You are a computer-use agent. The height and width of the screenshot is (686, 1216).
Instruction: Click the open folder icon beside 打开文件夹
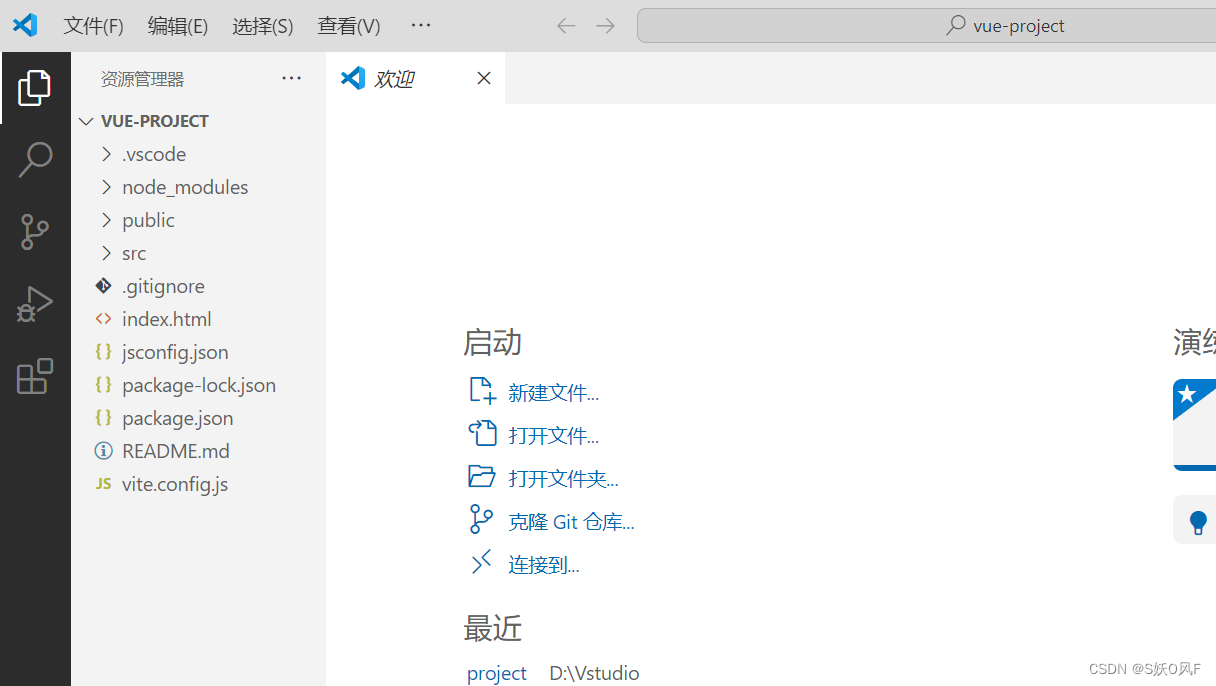click(x=482, y=477)
